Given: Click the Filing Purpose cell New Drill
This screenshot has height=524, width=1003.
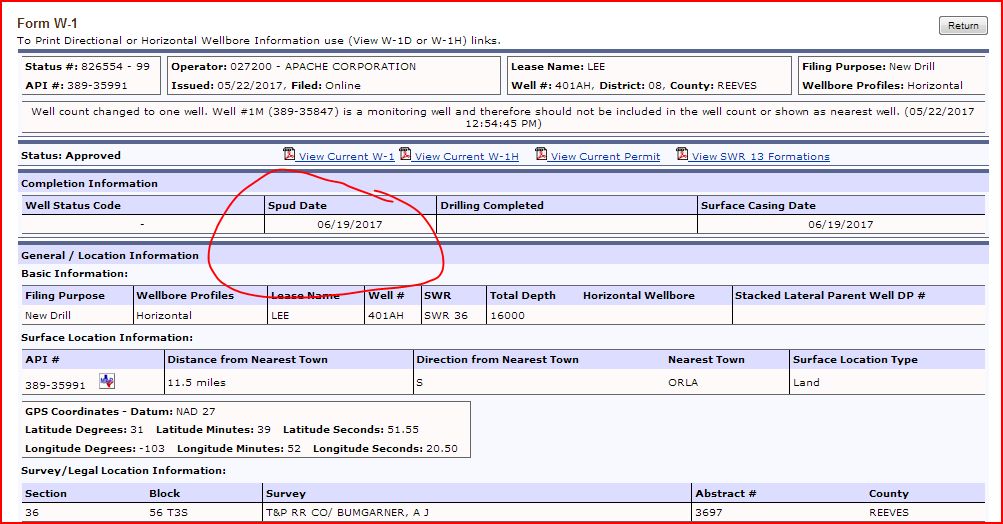Looking at the screenshot, I should [x=48, y=315].
